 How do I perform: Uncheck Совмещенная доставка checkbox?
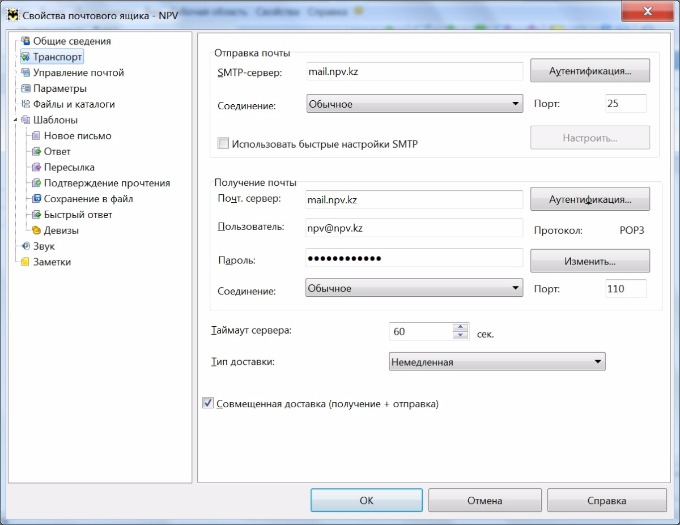click(208, 404)
